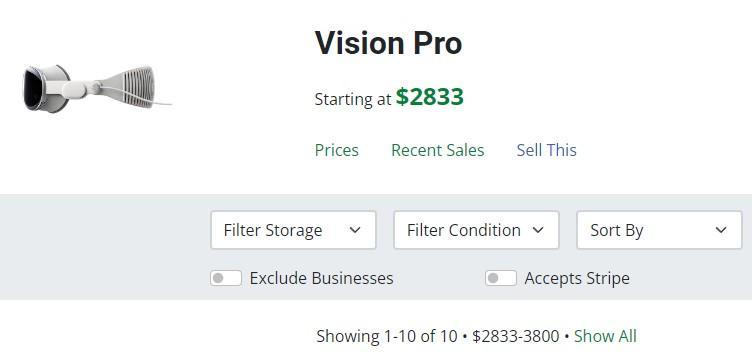The width and height of the screenshot is (752, 361).
Task: Follow the Sell This link
Action: 547,150
